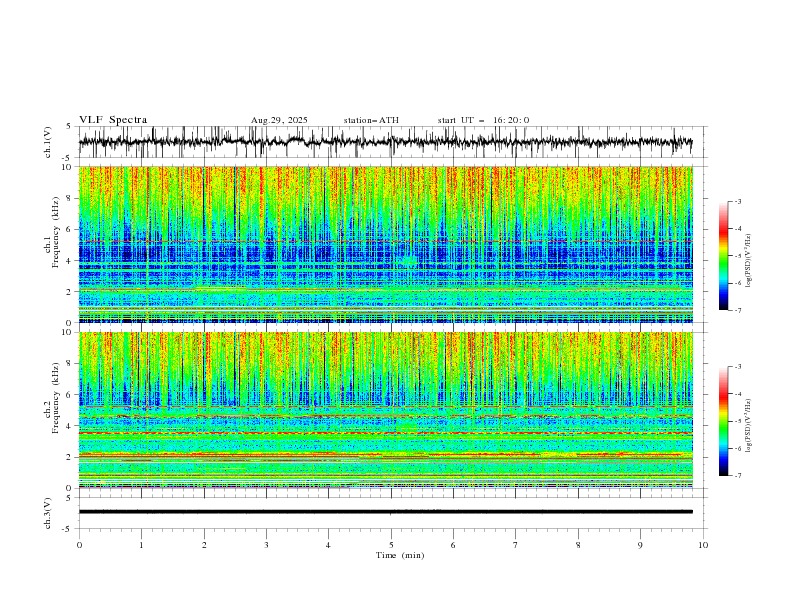Image resolution: width=792 pixels, height=612 pixels.
Task: Click the log(PSD) label of the lower colorbar
Action: 749,425
